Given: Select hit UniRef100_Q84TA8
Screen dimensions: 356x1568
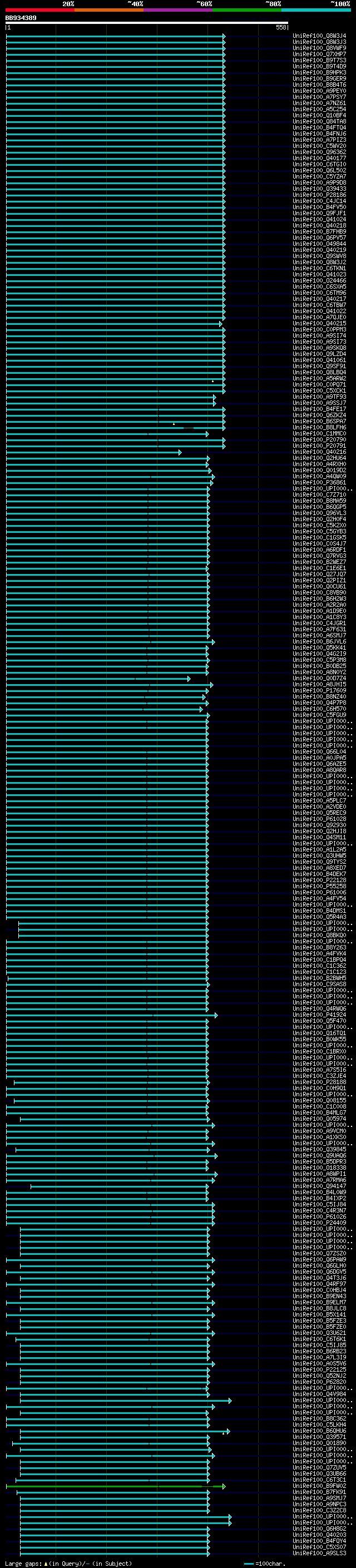Looking at the screenshot, I should pos(319,122).
